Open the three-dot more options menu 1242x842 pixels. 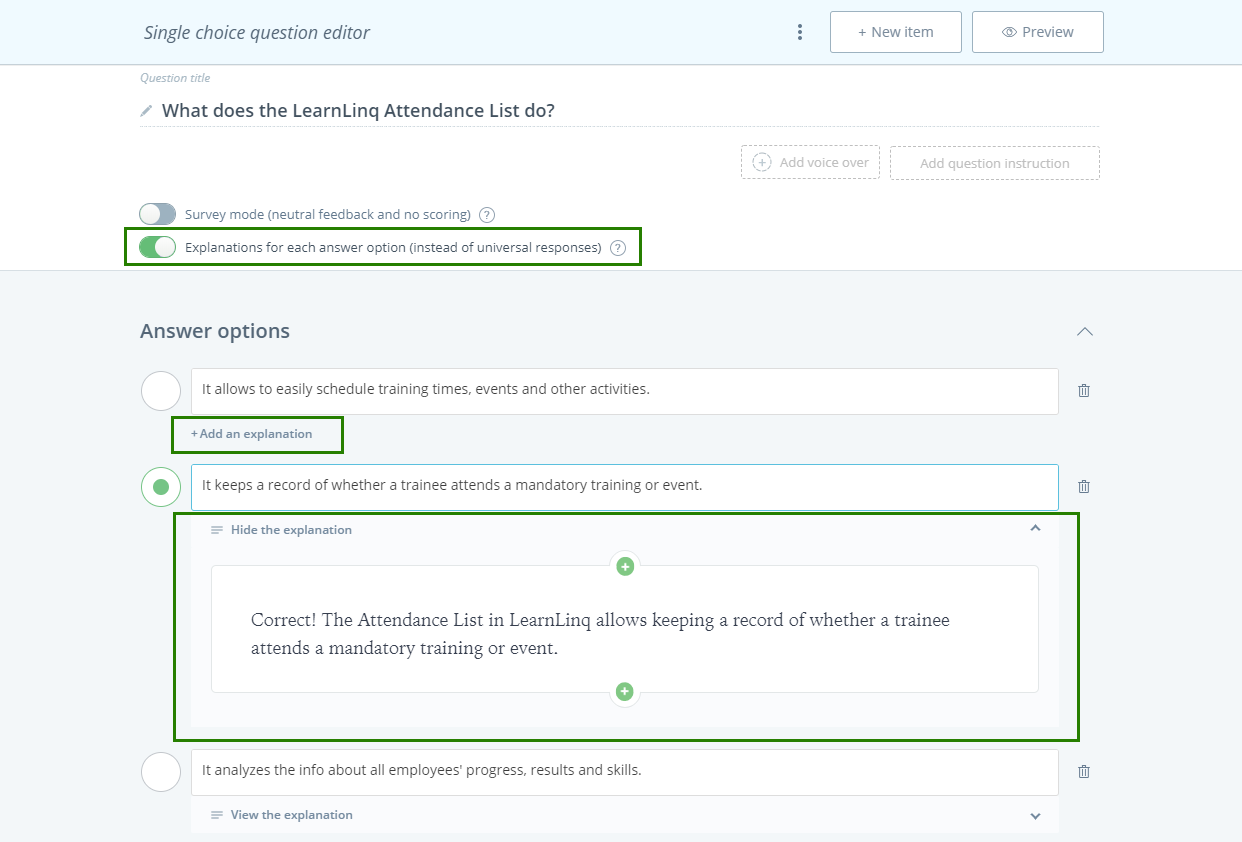tap(799, 32)
